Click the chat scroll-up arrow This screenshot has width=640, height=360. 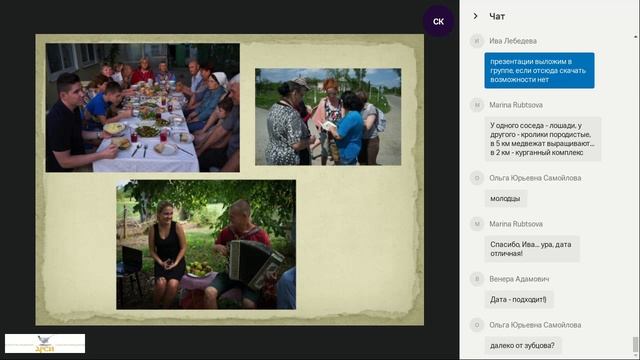635,37
